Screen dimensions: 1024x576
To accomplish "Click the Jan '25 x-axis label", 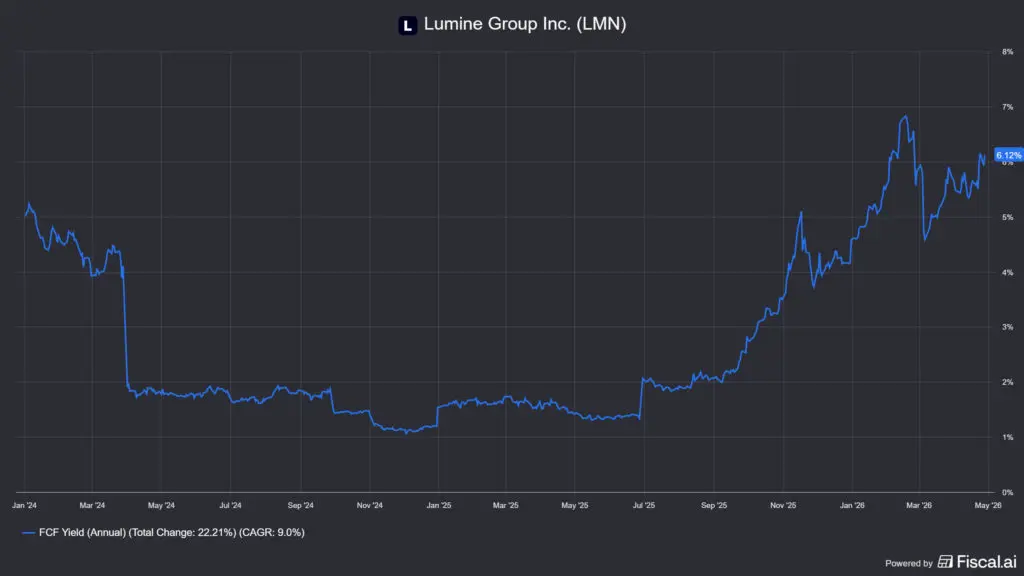I will (439, 505).
